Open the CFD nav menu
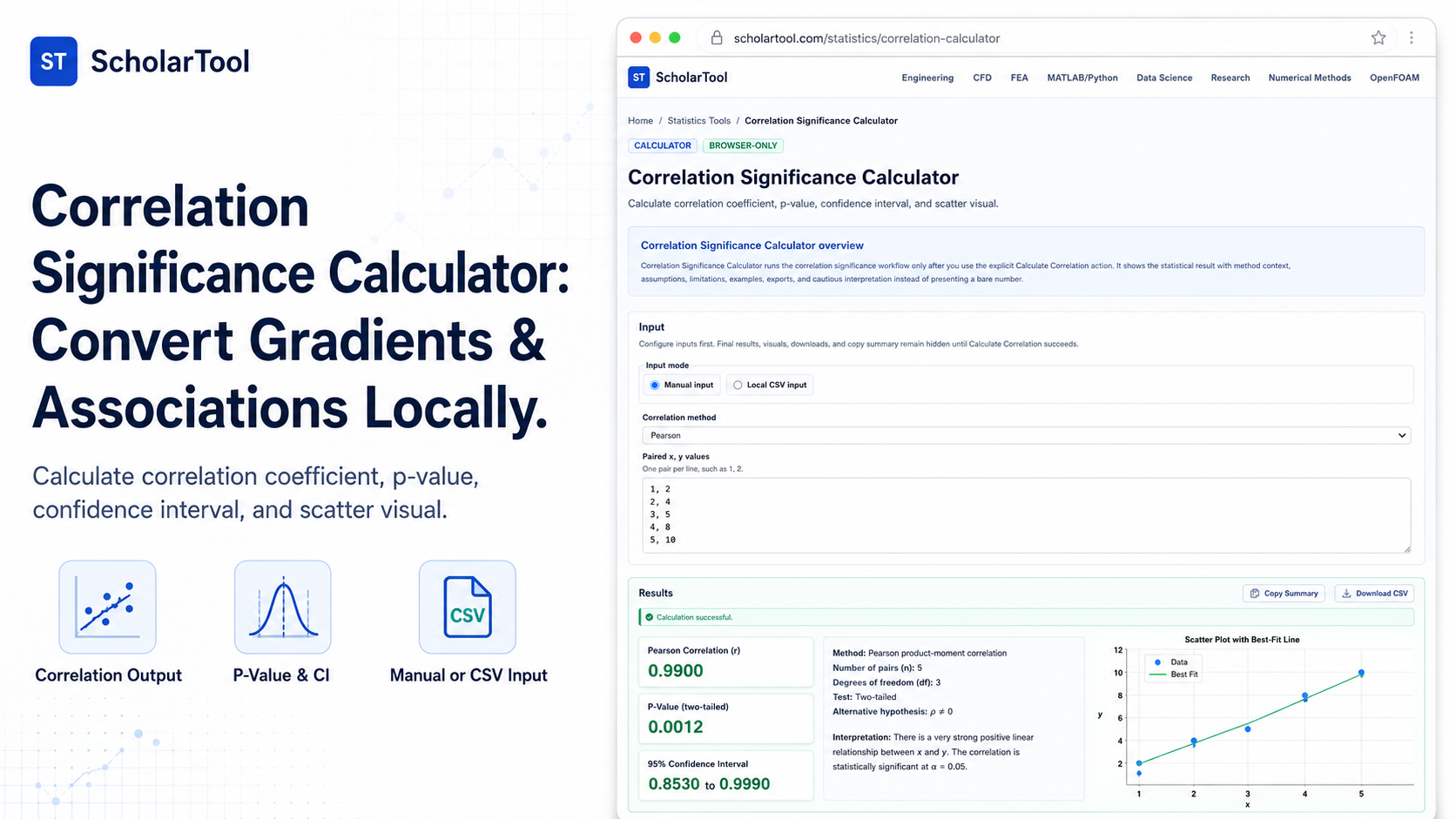 (982, 77)
